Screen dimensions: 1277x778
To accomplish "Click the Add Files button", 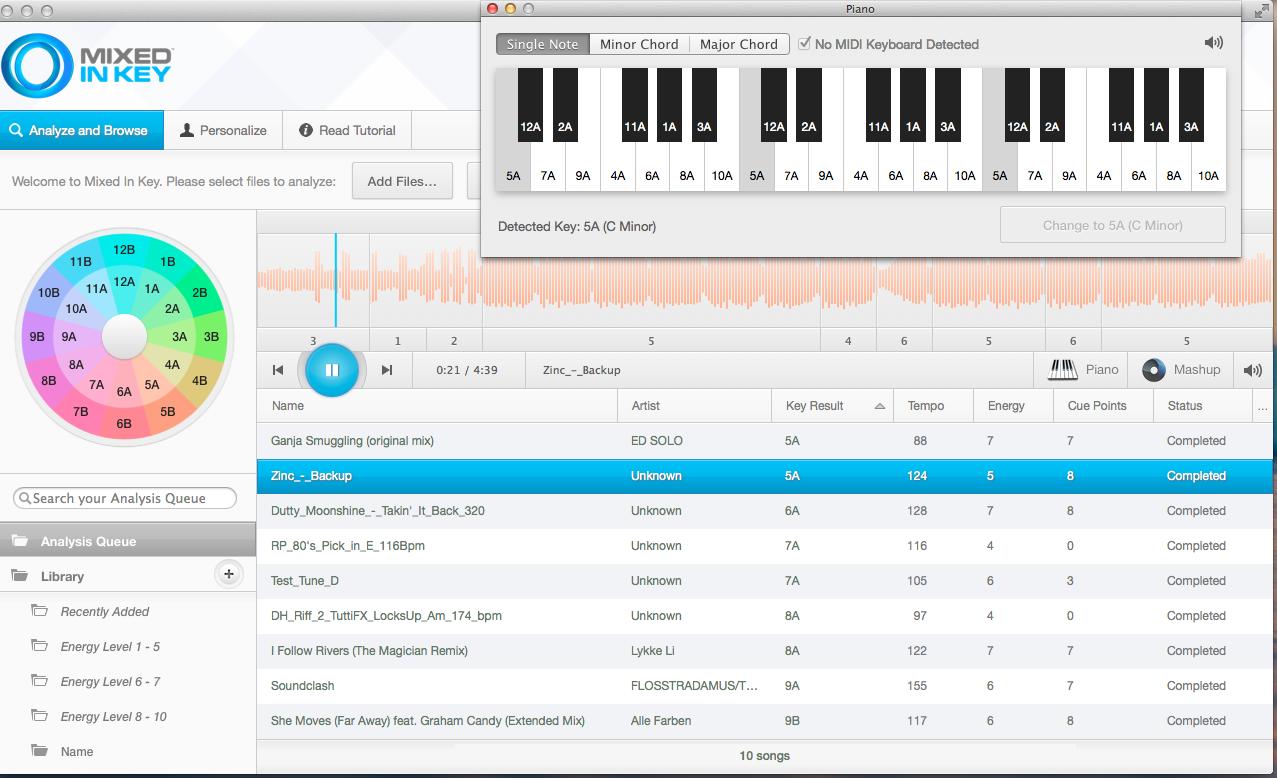I will point(401,182).
